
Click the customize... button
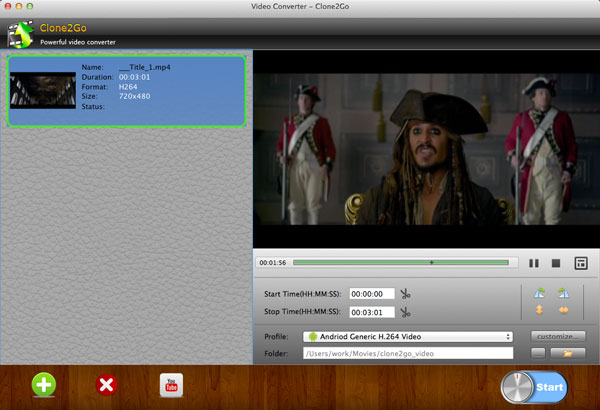click(558, 336)
